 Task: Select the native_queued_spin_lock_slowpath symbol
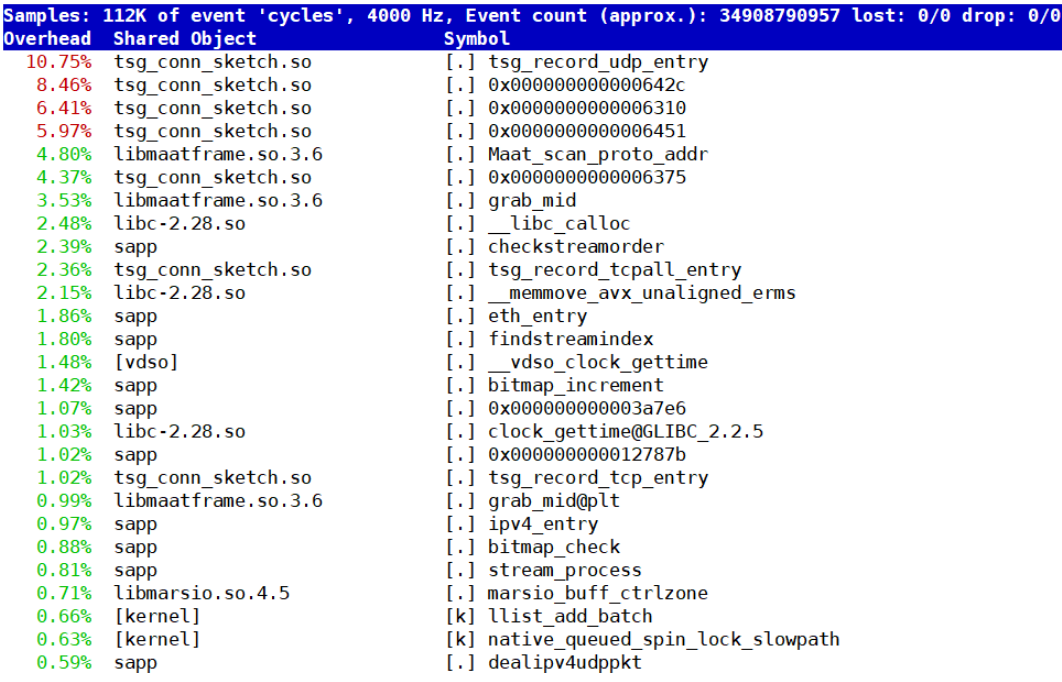[663, 639]
